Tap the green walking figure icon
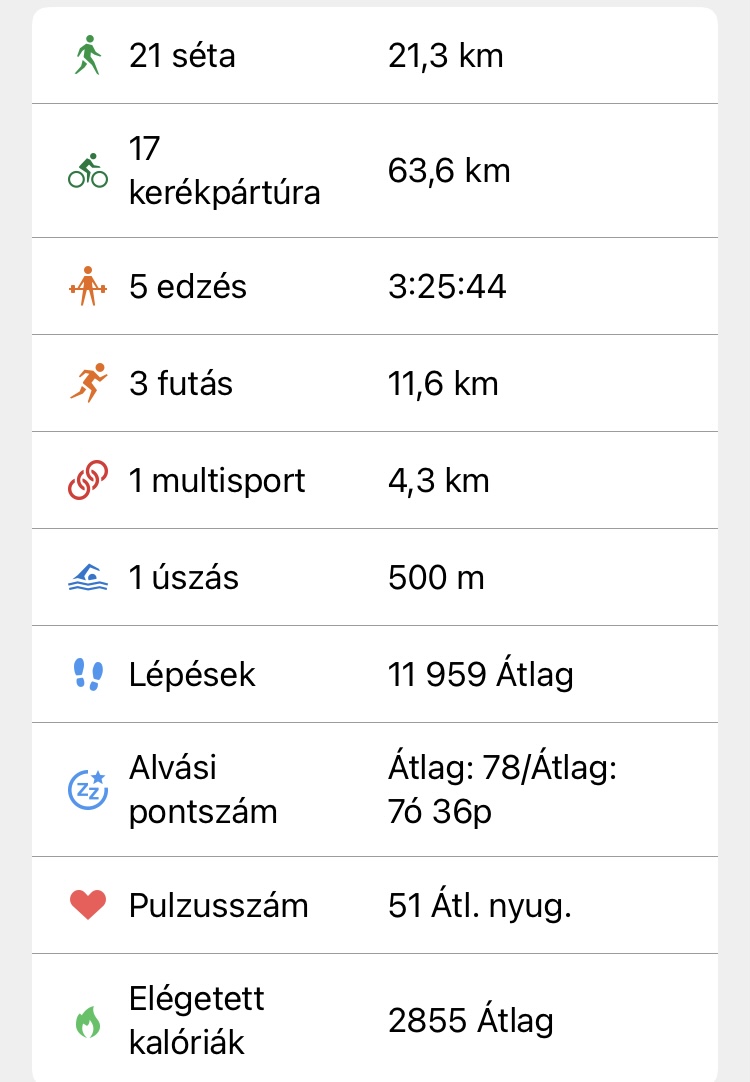Image resolution: width=750 pixels, height=1082 pixels. click(x=88, y=55)
